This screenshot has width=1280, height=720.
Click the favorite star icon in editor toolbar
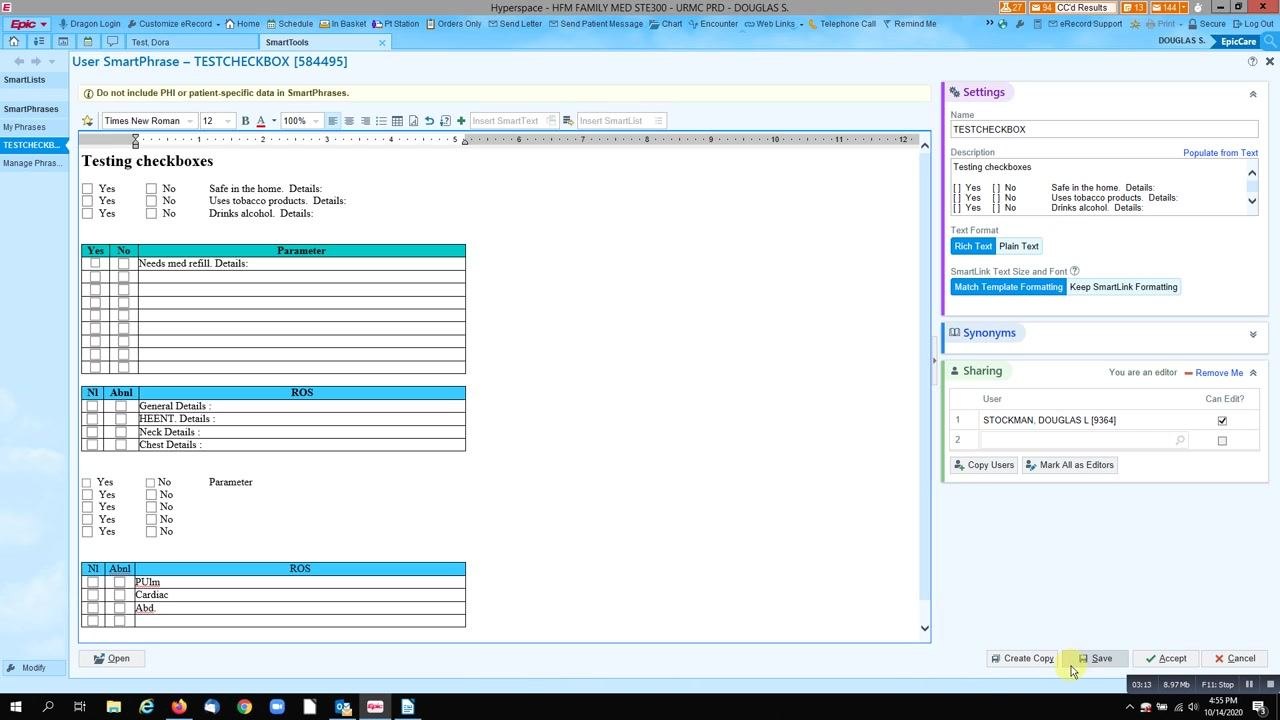click(x=88, y=121)
